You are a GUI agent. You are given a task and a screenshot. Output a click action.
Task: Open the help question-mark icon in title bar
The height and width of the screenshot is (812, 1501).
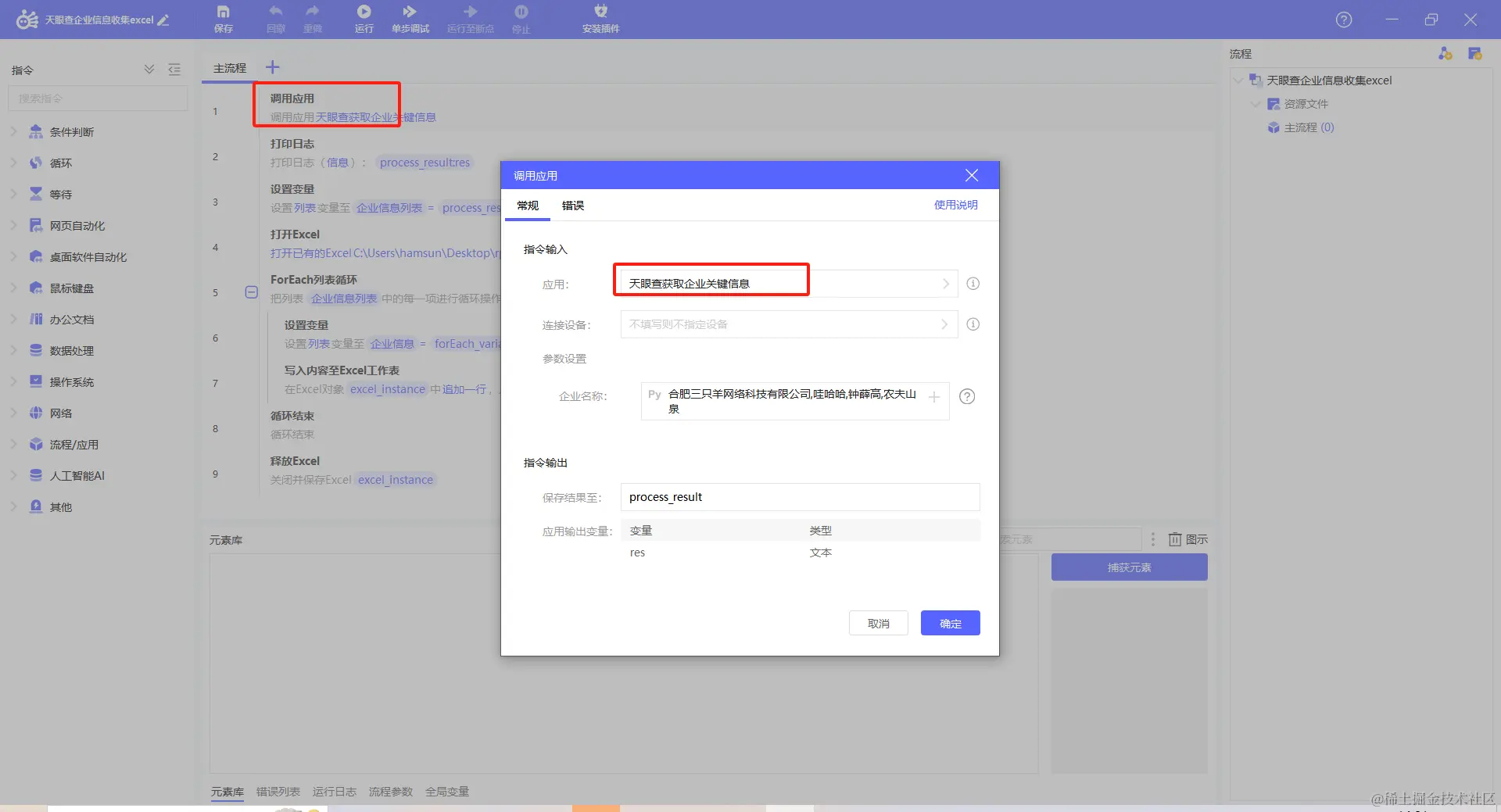click(1344, 20)
